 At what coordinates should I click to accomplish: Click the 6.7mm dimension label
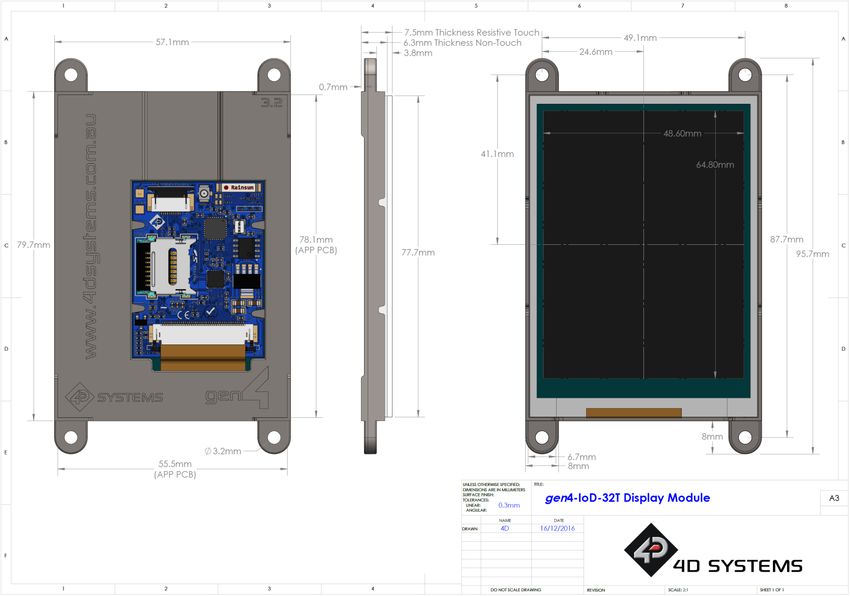click(582, 457)
